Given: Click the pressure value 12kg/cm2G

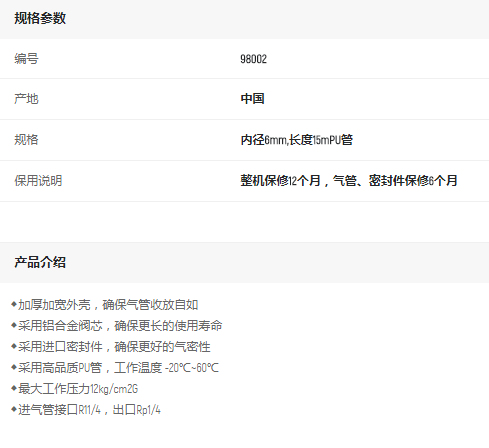Looking at the screenshot, I should click(114, 389).
